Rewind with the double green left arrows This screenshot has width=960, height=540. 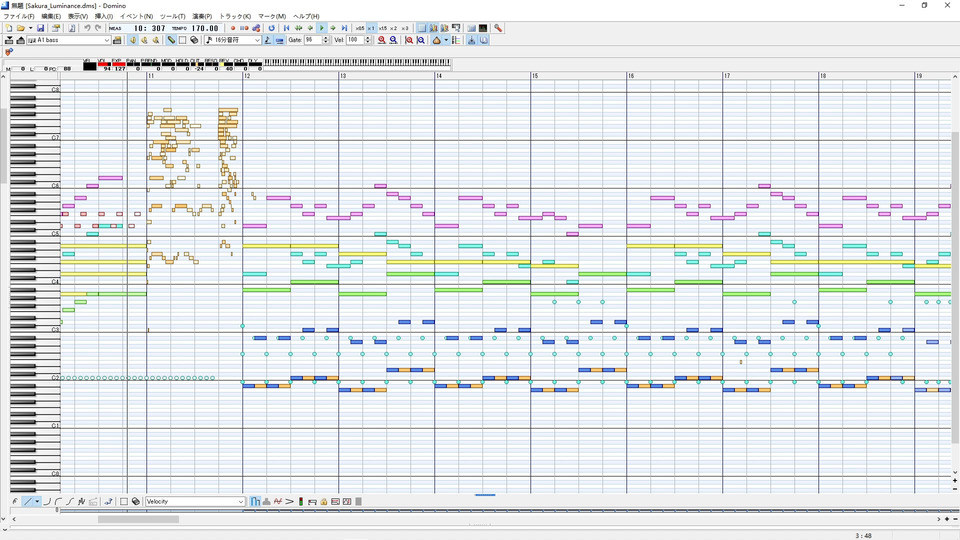298,28
